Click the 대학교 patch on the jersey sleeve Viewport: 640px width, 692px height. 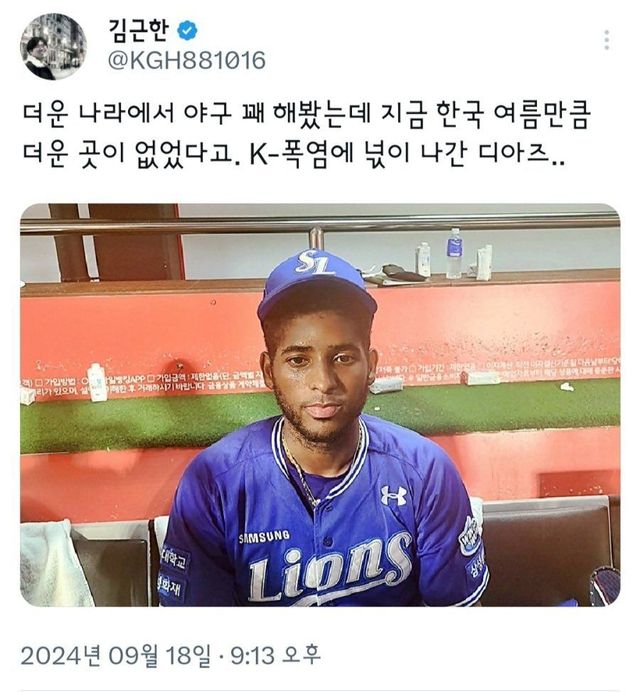pyautogui.click(x=174, y=558)
